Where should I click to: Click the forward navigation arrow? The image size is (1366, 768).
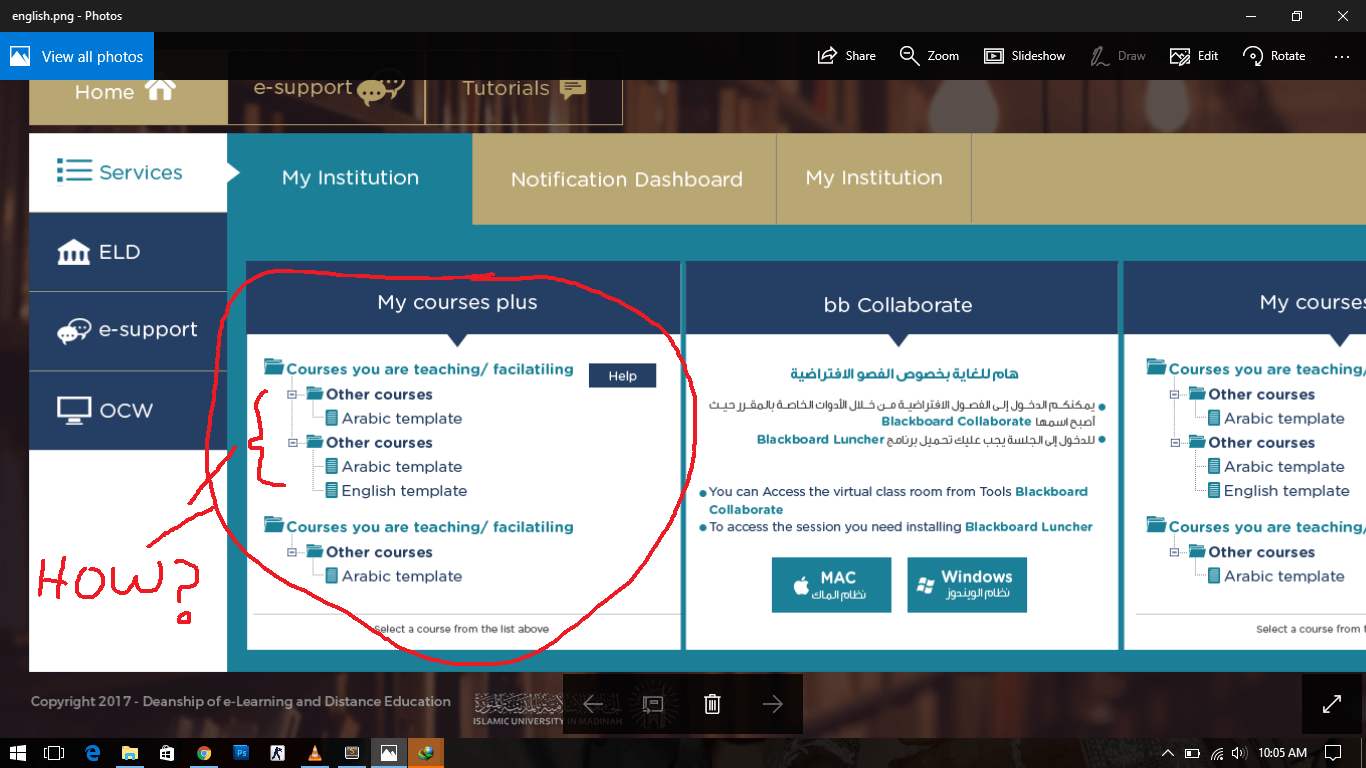pyautogui.click(x=772, y=704)
